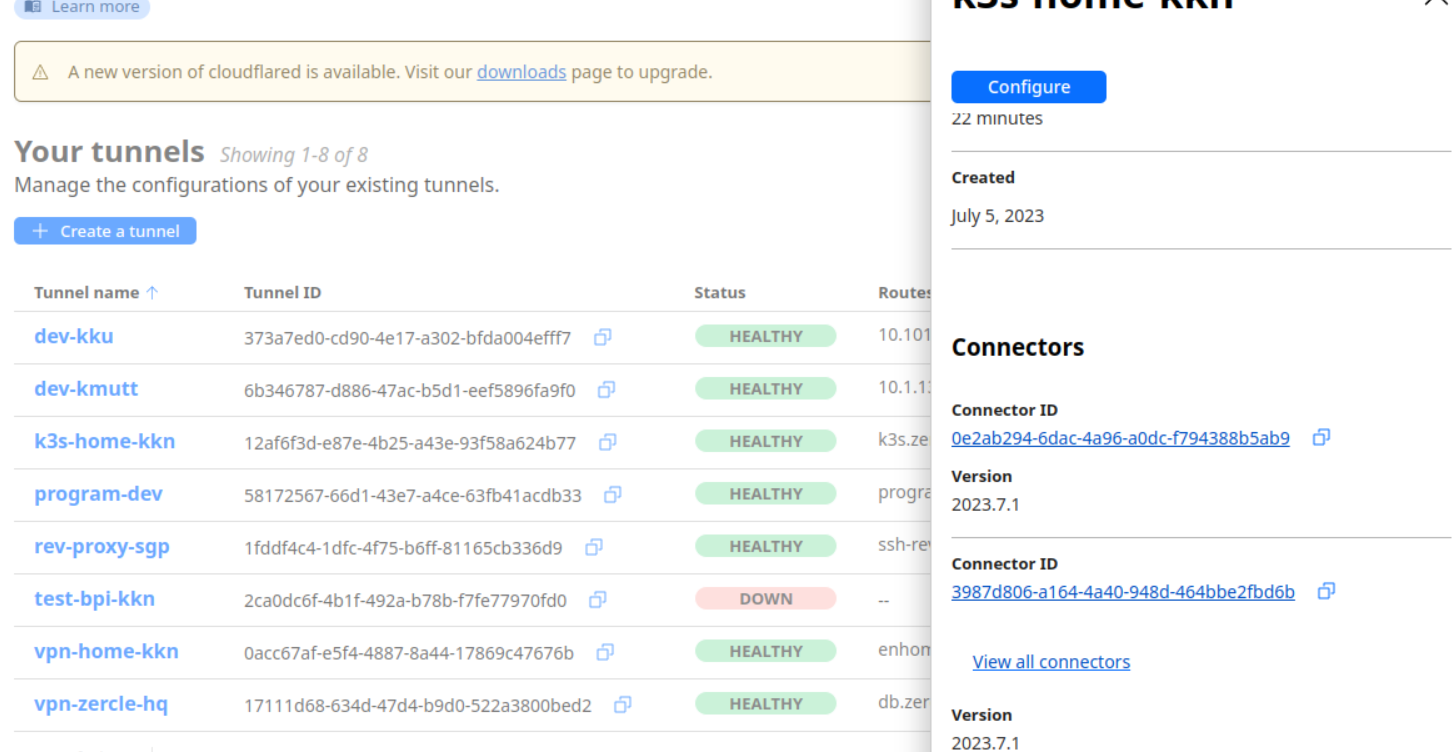Copy connector ID starting with 3987d806
Image resolution: width=1453 pixels, height=752 pixels.
click(1326, 591)
